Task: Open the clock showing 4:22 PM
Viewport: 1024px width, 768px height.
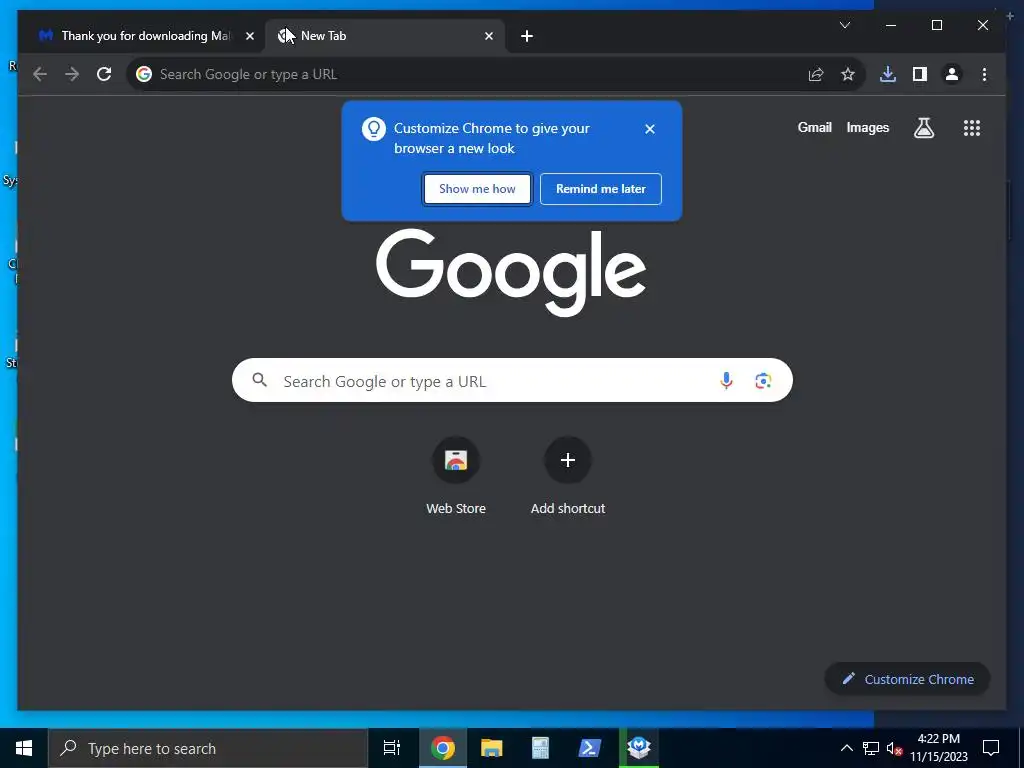Action: coord(938,748)
